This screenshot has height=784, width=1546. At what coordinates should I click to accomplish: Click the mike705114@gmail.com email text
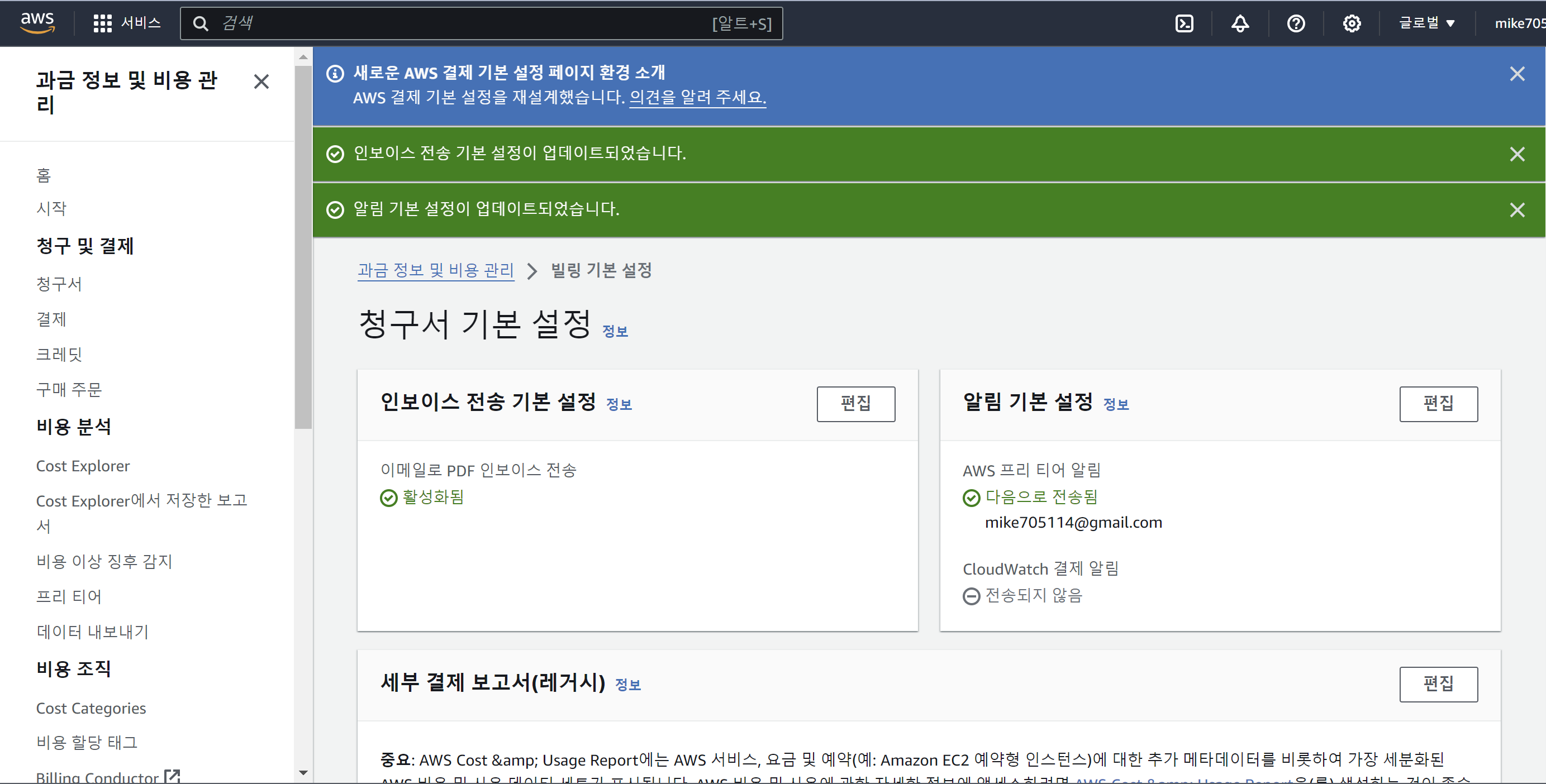[1073, 523]
